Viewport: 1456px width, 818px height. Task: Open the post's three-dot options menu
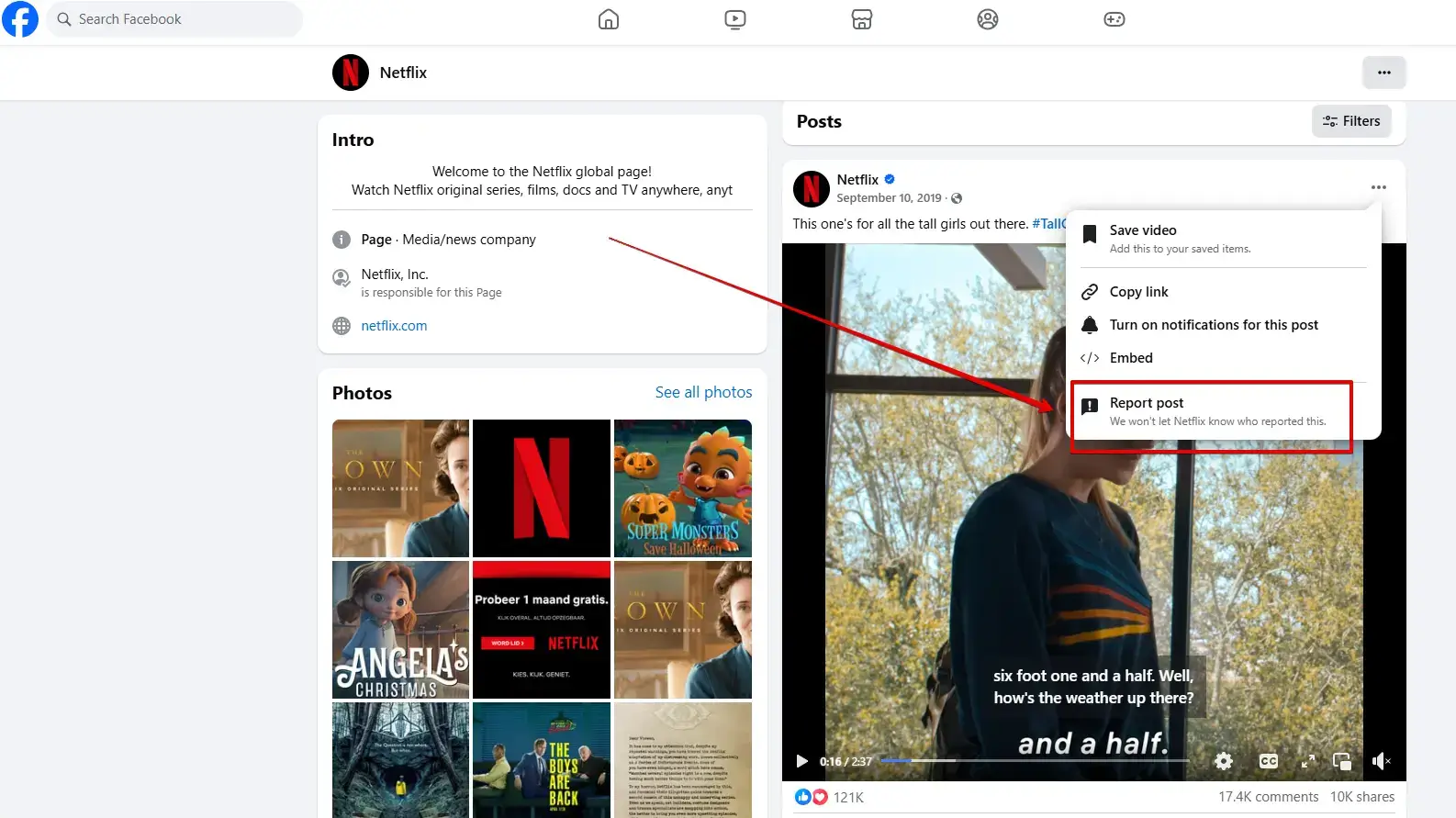point(1379,187)
